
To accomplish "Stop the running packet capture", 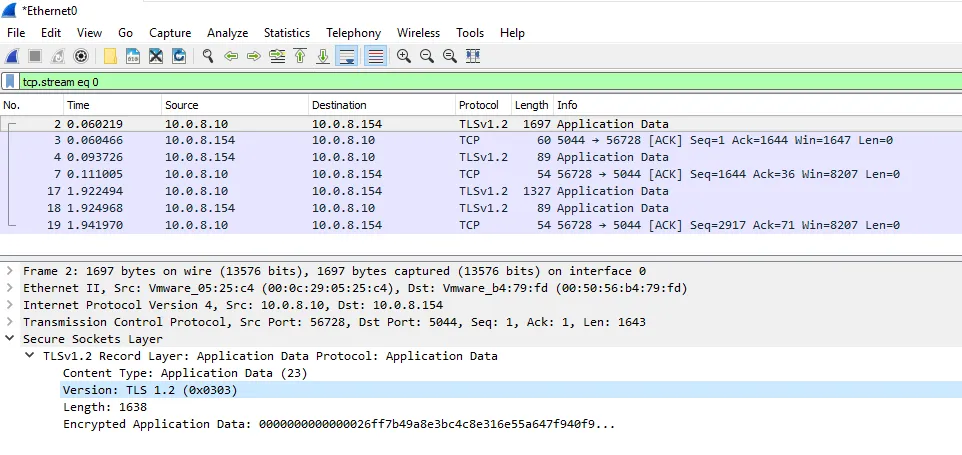I will coord(35,56).
